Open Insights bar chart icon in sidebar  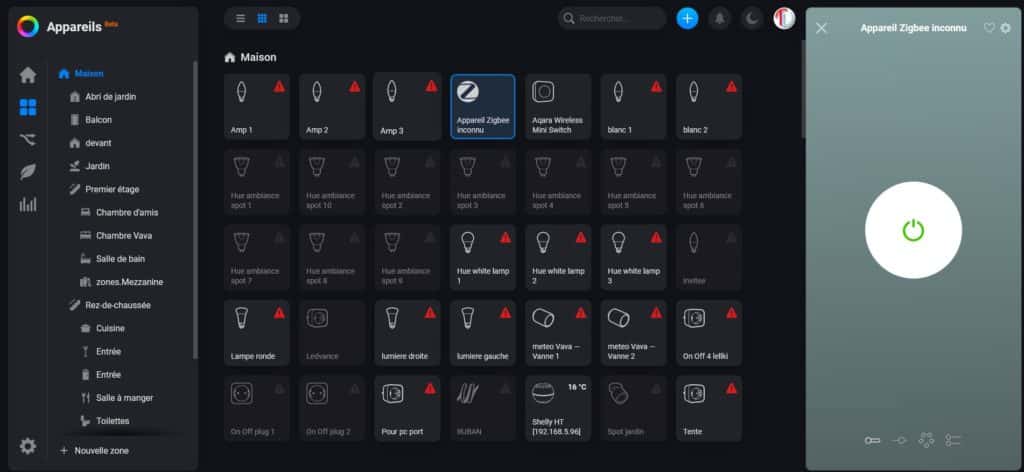tap(28, 204)
